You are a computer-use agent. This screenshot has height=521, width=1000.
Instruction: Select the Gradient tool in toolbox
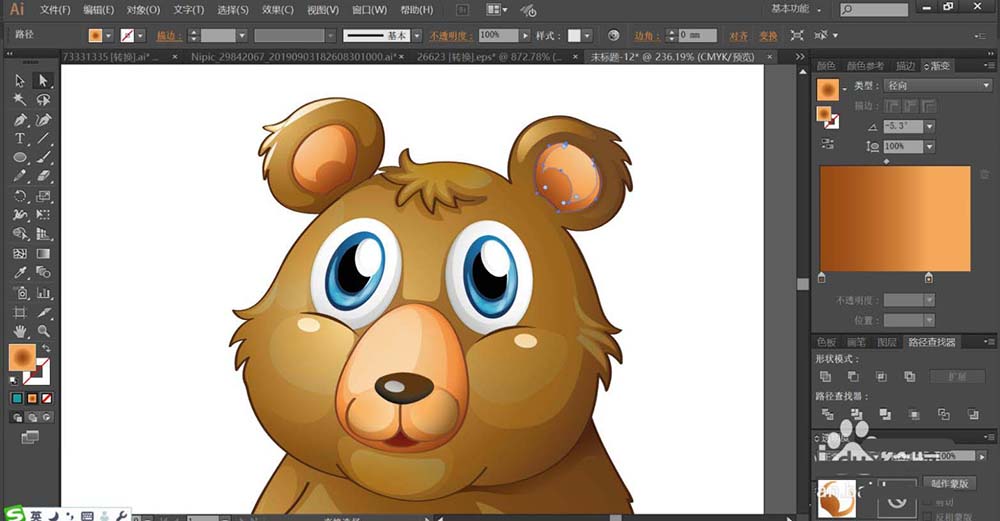coord(43,253)
